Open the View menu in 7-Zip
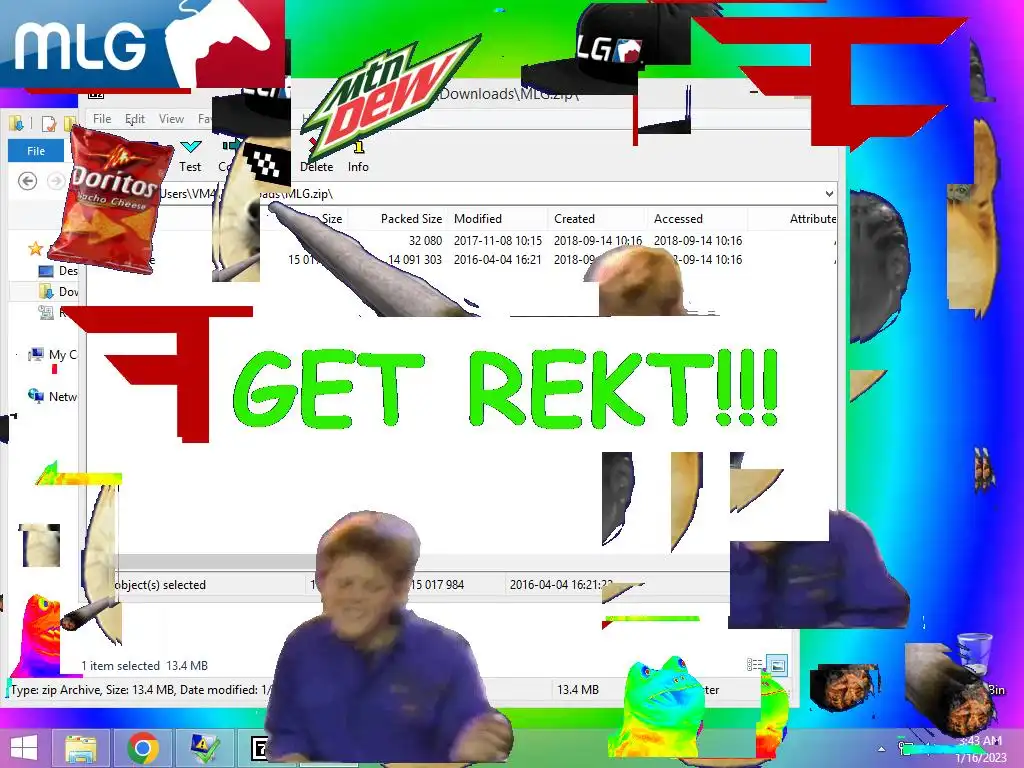 [171, 119]
